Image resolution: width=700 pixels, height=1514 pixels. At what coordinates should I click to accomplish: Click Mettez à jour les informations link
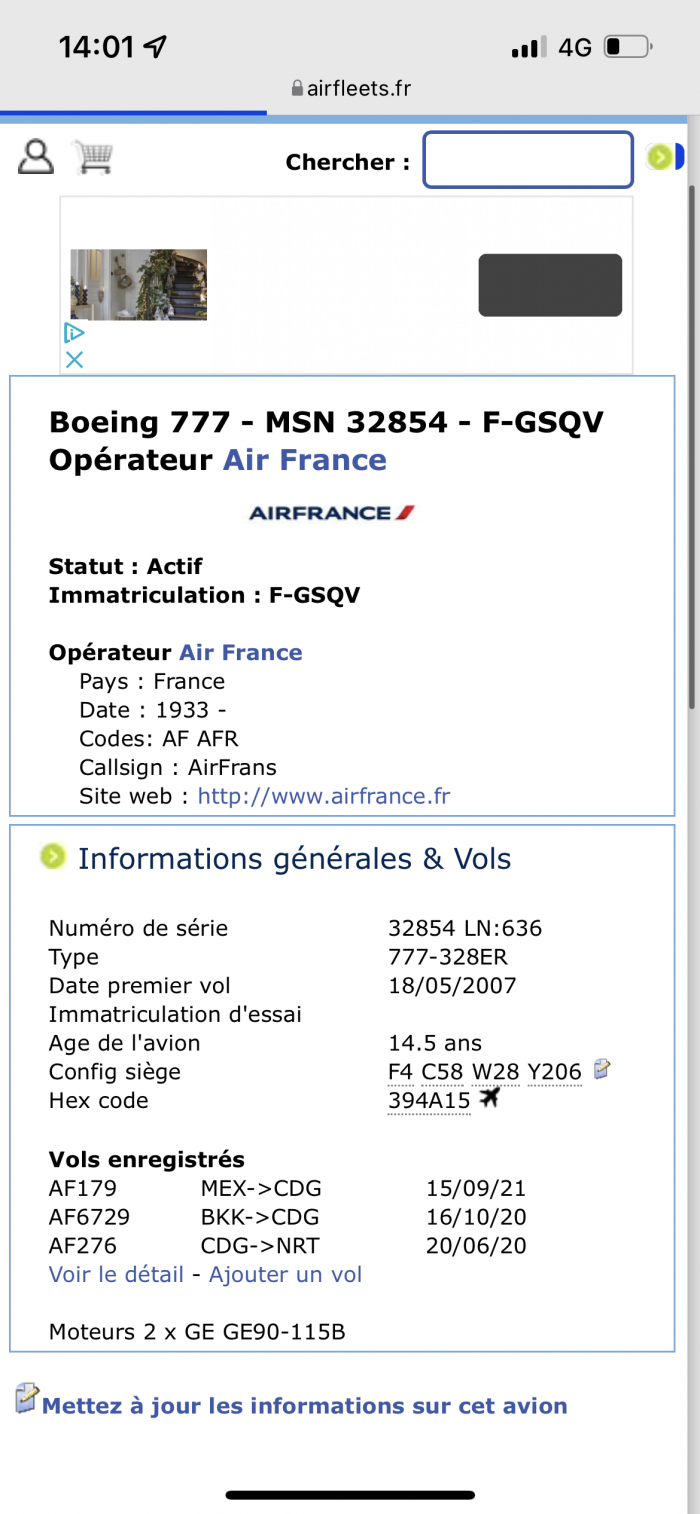click(x=304, y=1406)
